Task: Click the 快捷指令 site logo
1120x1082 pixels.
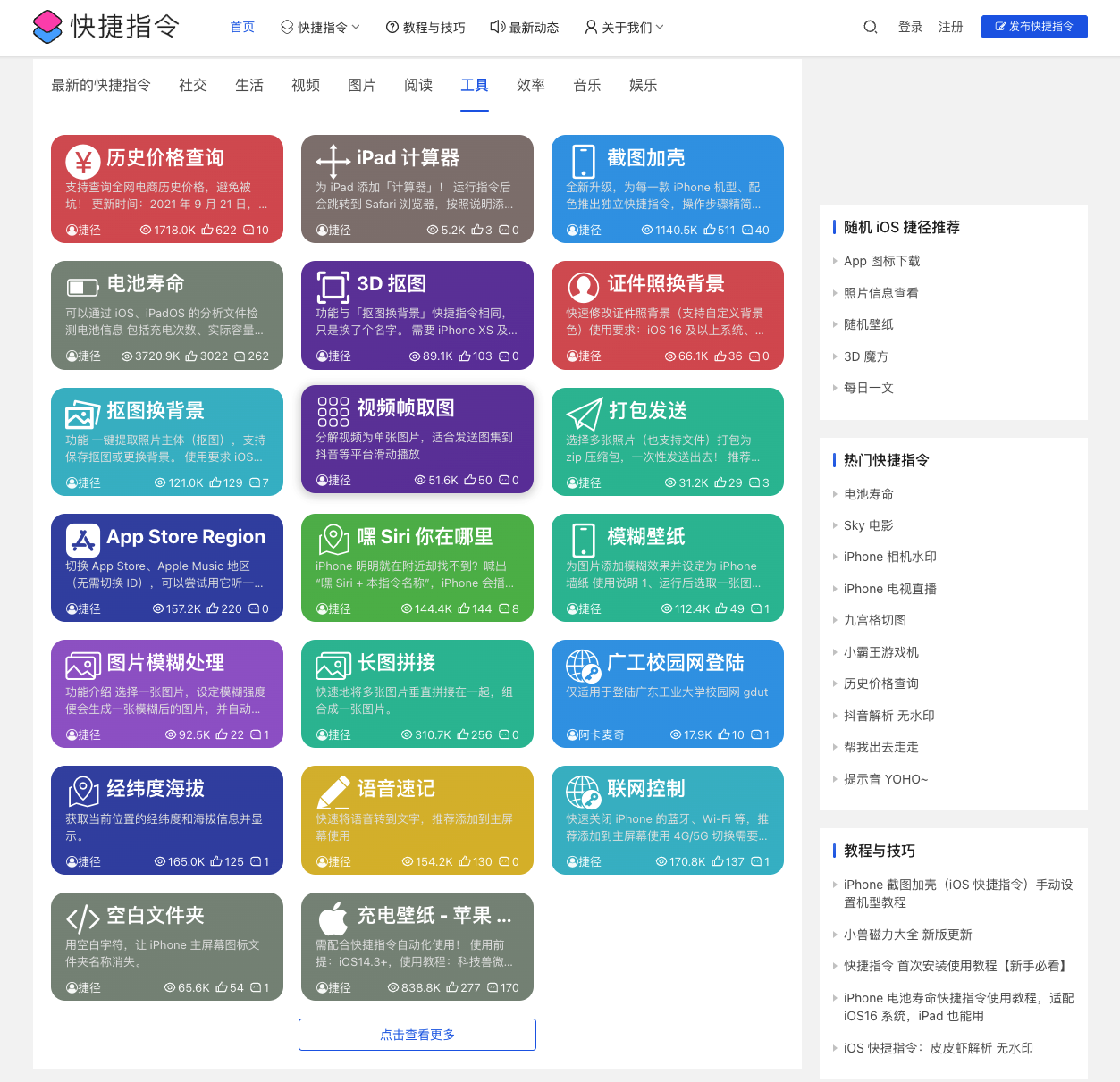Action: click(x=105, y=27)
